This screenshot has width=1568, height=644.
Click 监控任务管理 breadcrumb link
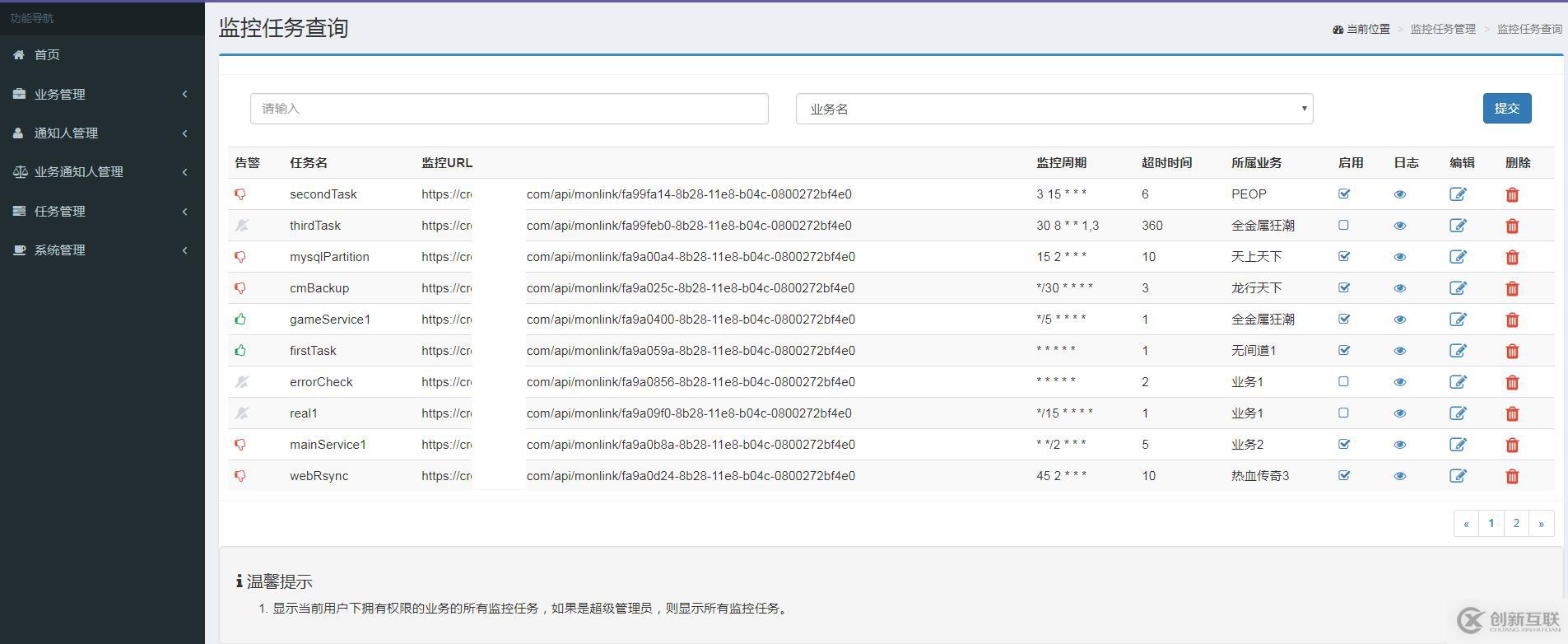[1443, 29]
